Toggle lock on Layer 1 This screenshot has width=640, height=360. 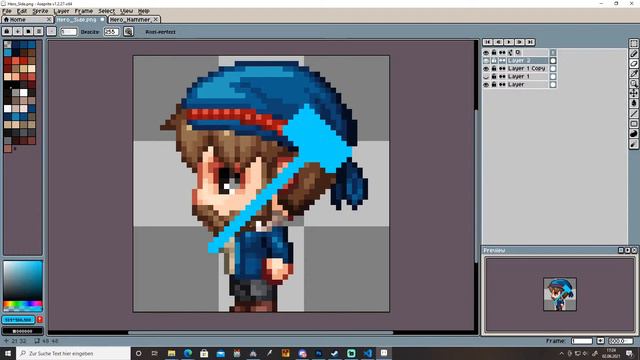tap(494, 76)
